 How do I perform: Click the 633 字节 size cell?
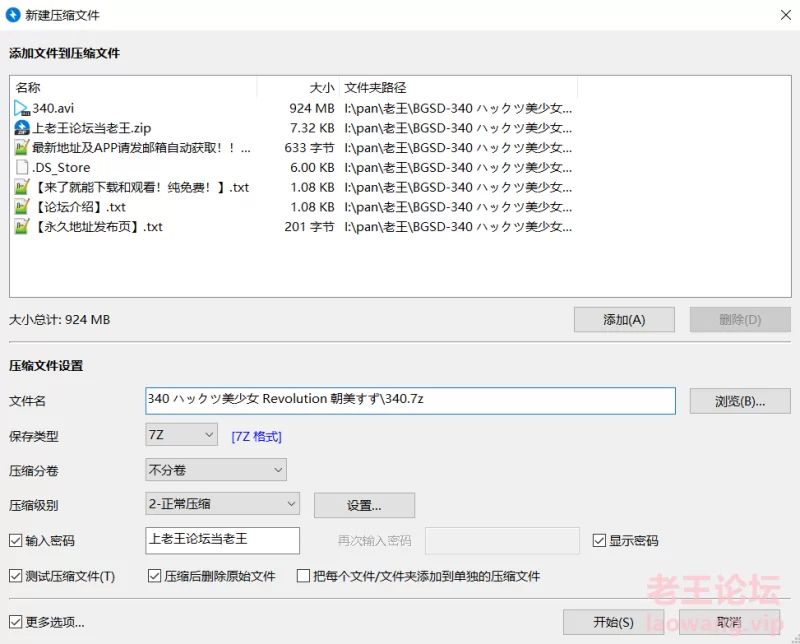[x=309, y=147]
